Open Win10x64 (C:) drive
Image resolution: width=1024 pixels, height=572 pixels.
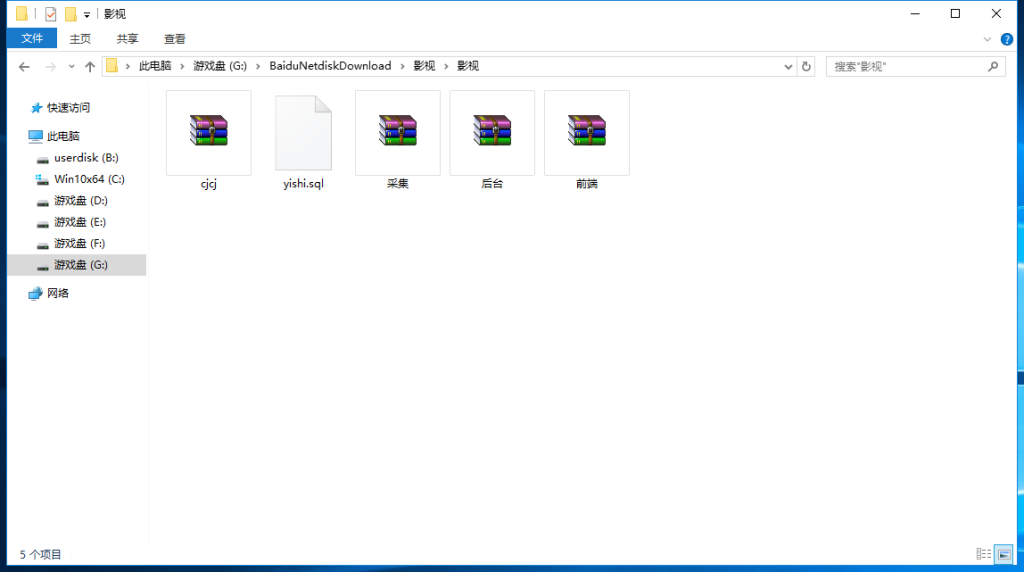(89, 179)
